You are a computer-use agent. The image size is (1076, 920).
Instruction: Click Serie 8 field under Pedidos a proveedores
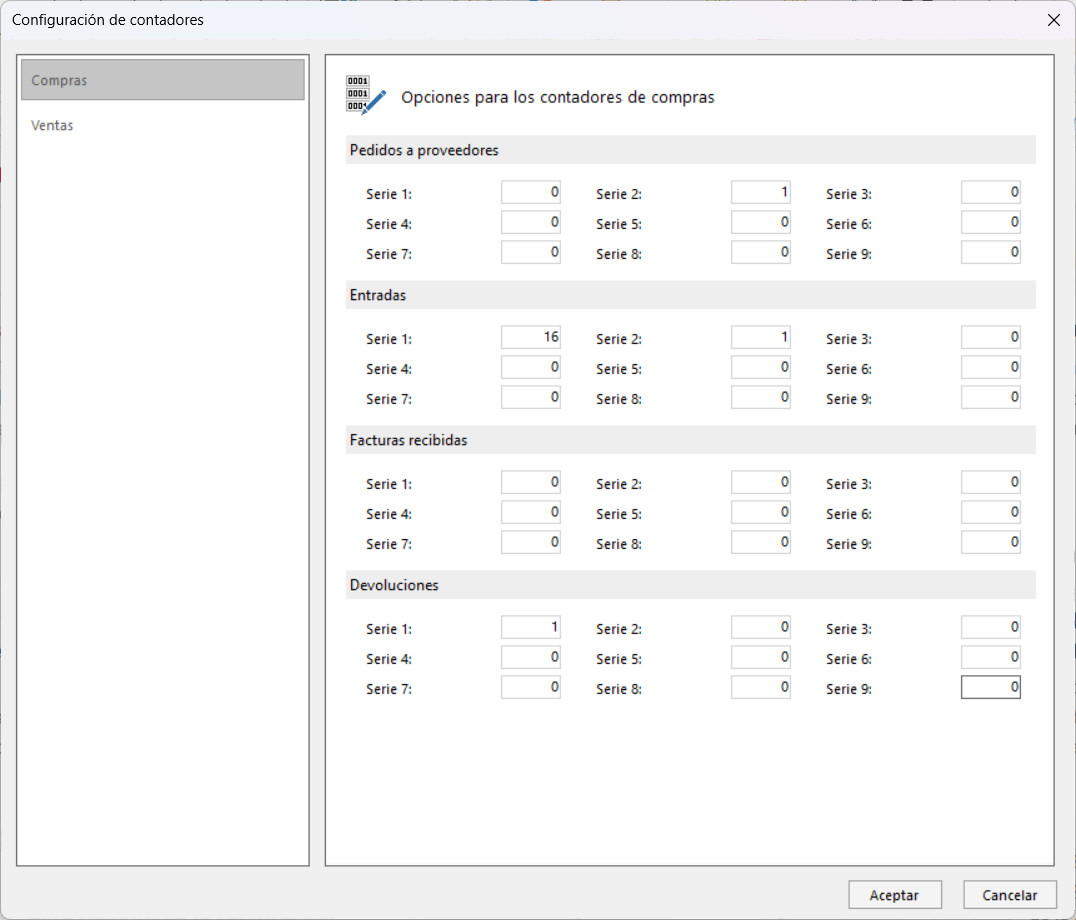click(760, 252)
